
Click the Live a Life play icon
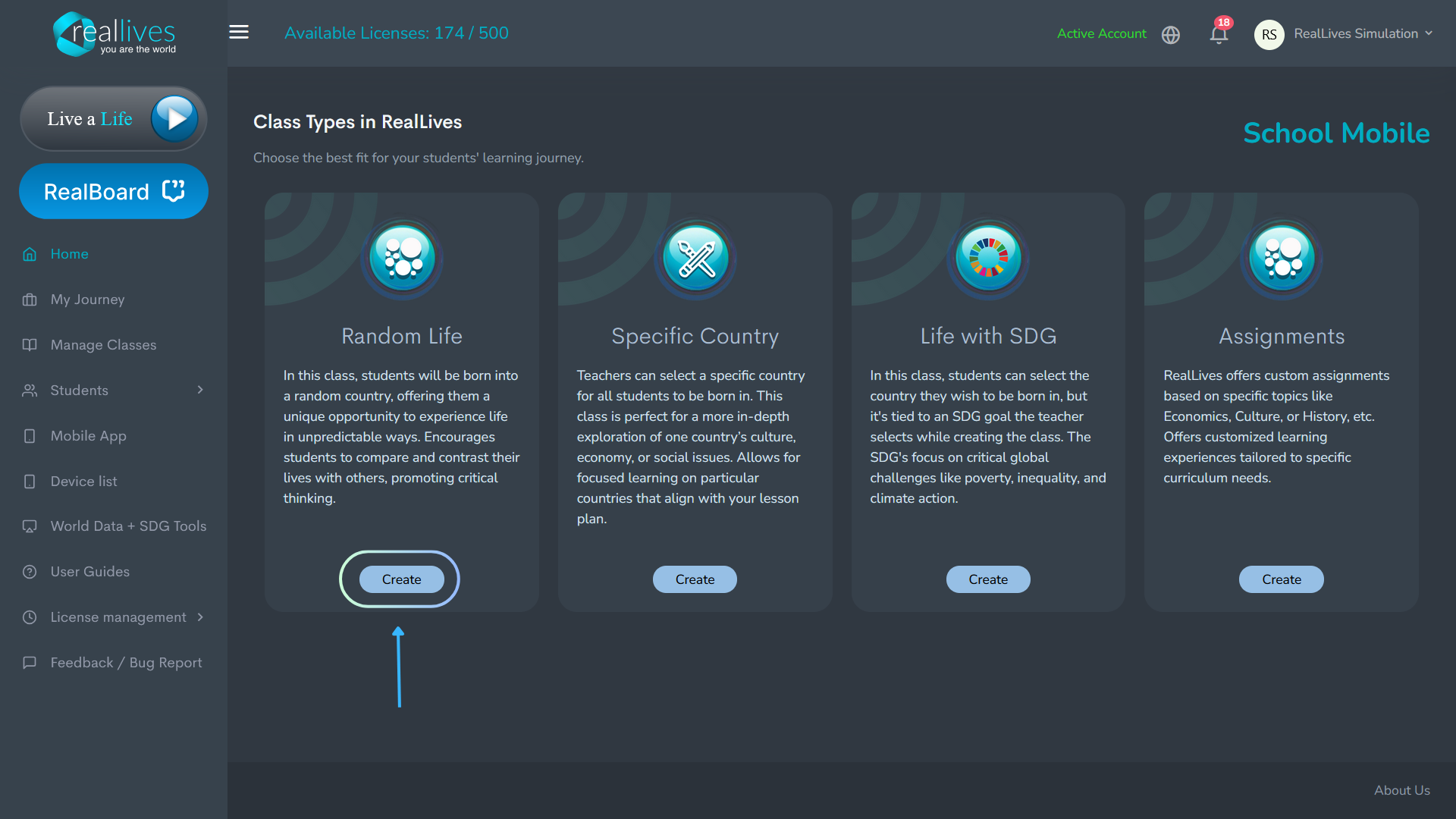pyautogui.click(x=174, y=118)
